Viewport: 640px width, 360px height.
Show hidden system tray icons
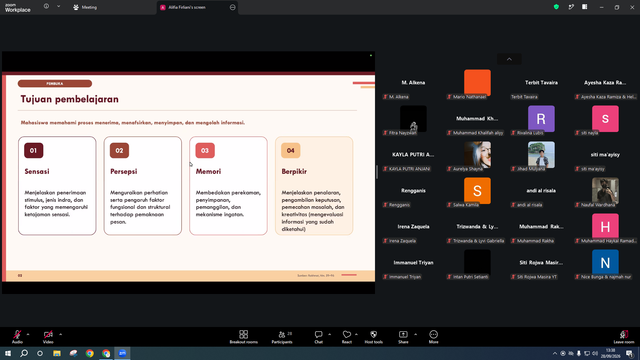click(x=554, y=353)
